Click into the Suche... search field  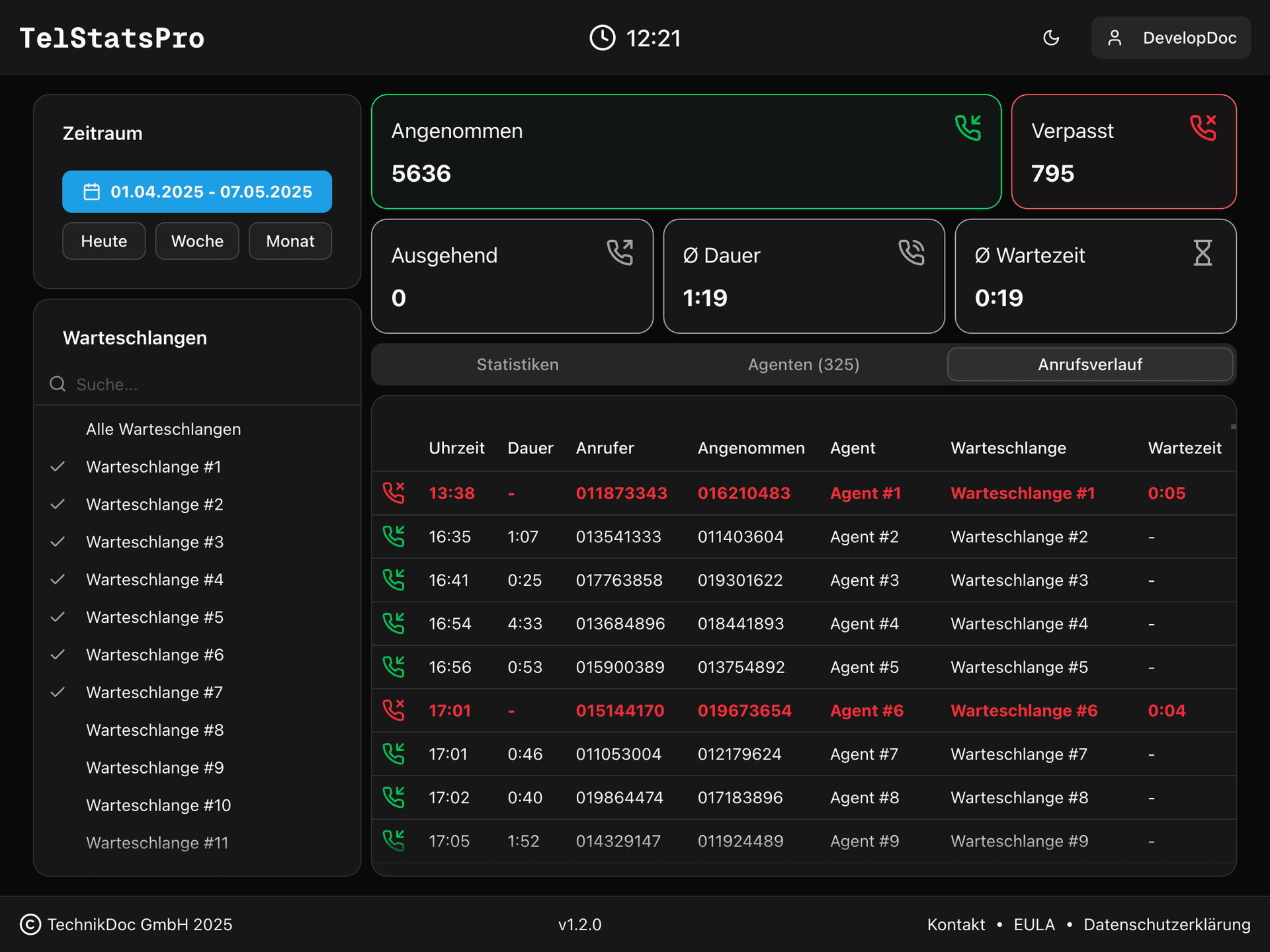197,384
